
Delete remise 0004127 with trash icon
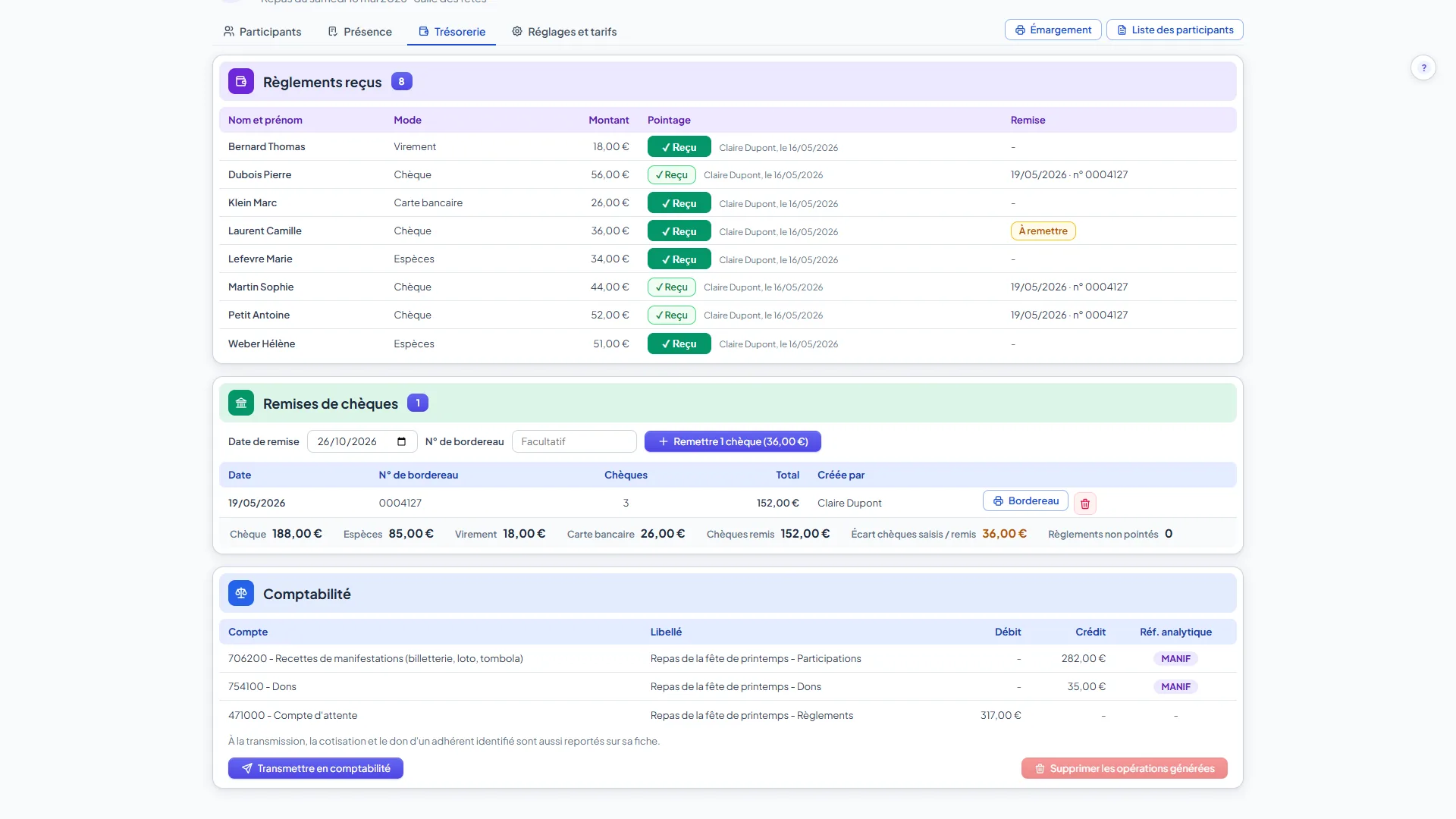[x=1085, y=504]
